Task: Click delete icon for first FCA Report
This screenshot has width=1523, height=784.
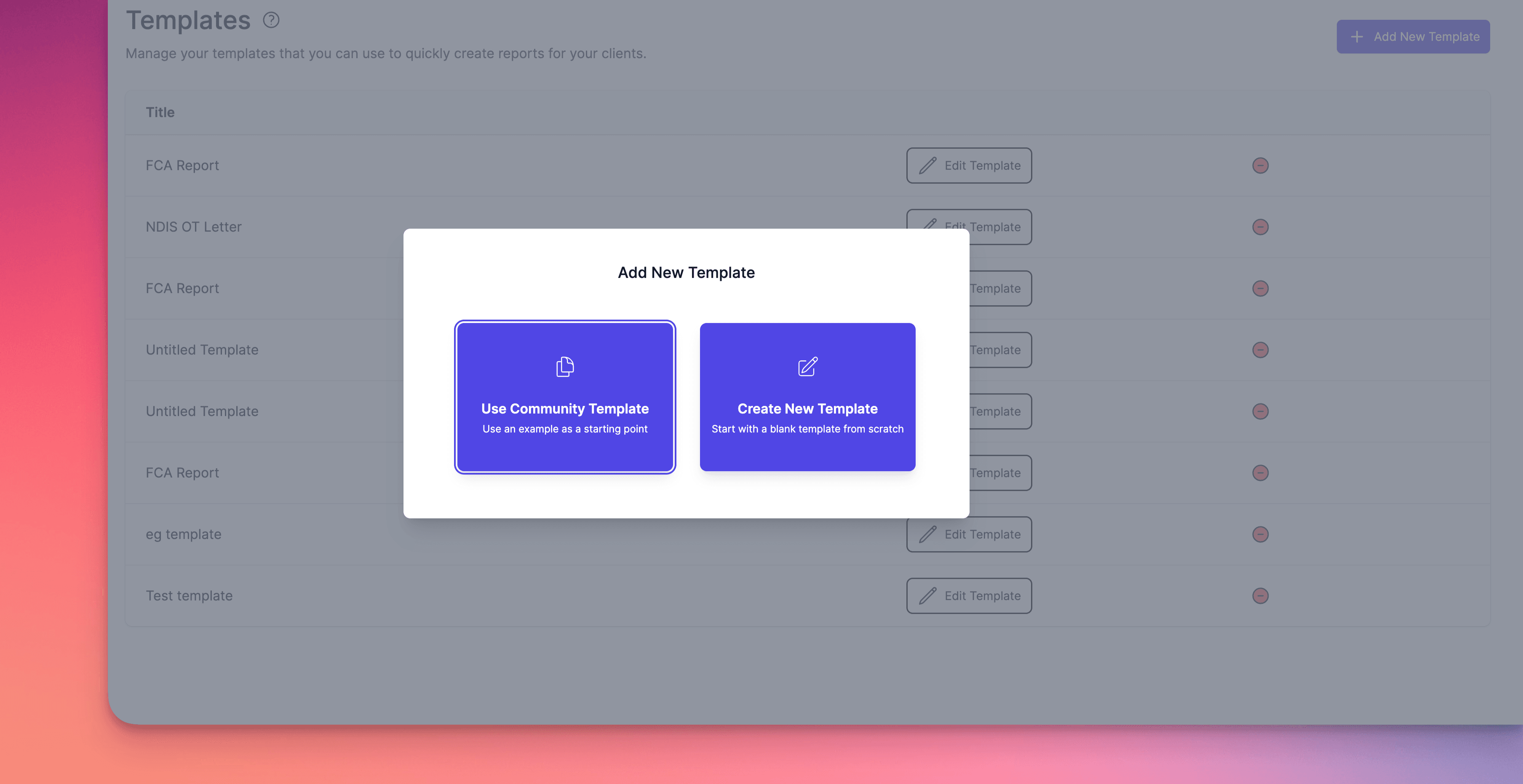Action: pyautogui.click(x=1260, y=165)
